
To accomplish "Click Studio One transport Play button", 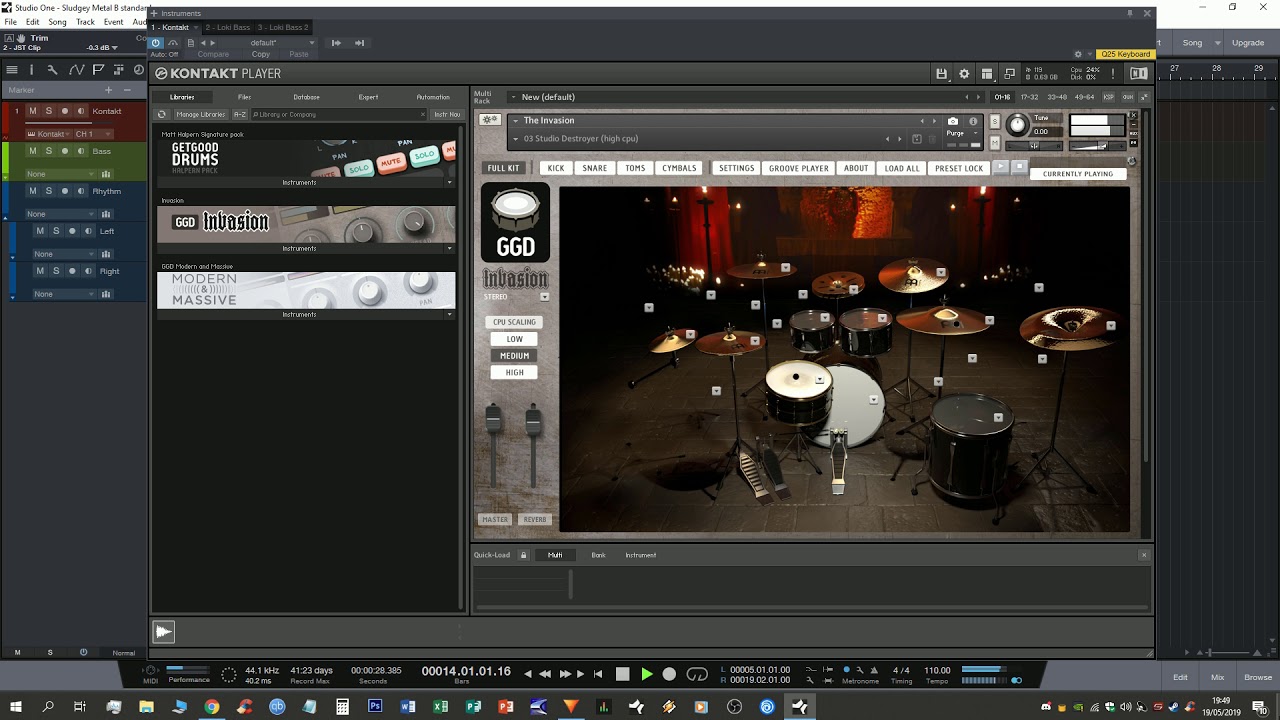I will coord(646,674).
